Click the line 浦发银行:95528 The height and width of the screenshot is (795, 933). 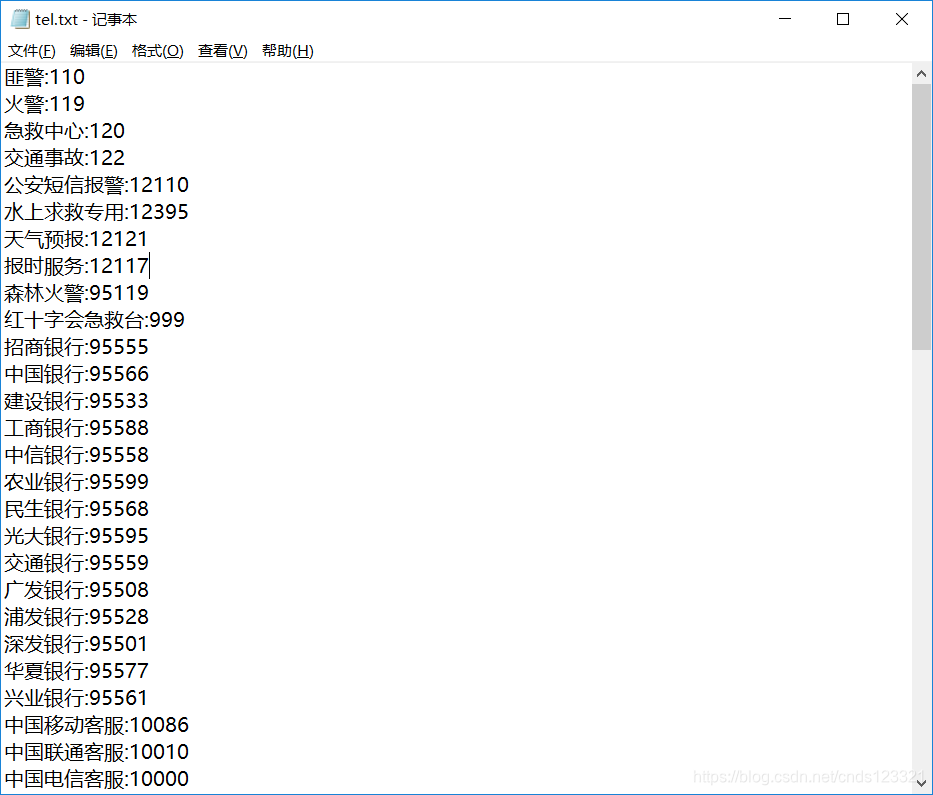pos(76,617)
